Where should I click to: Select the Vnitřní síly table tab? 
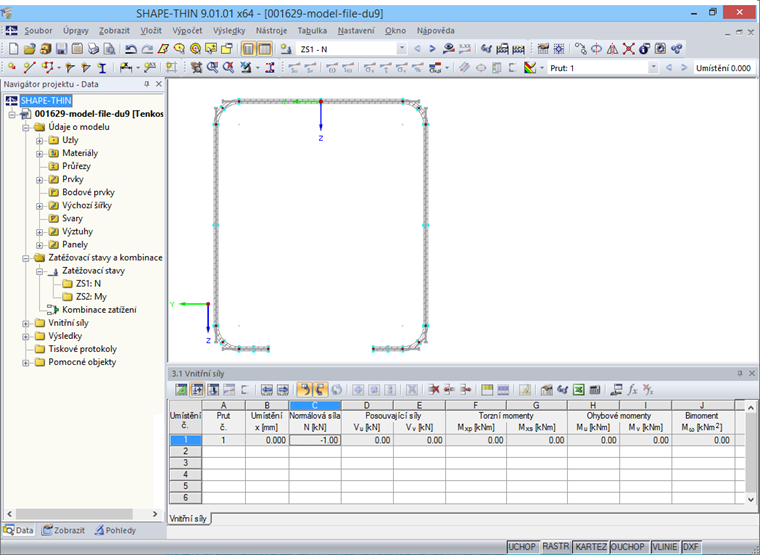[x=189, y=519]
